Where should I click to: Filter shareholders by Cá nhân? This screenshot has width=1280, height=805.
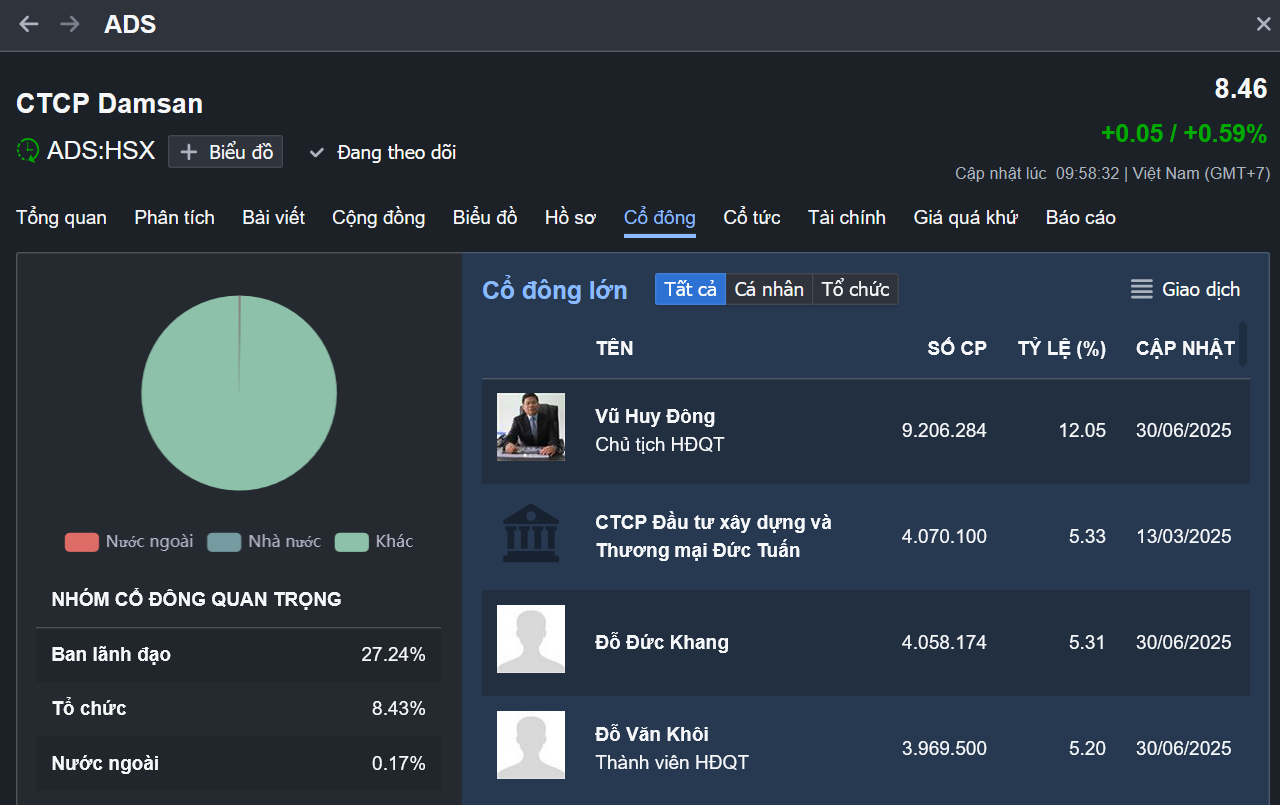pyautogui.click(x=769, y=289)
